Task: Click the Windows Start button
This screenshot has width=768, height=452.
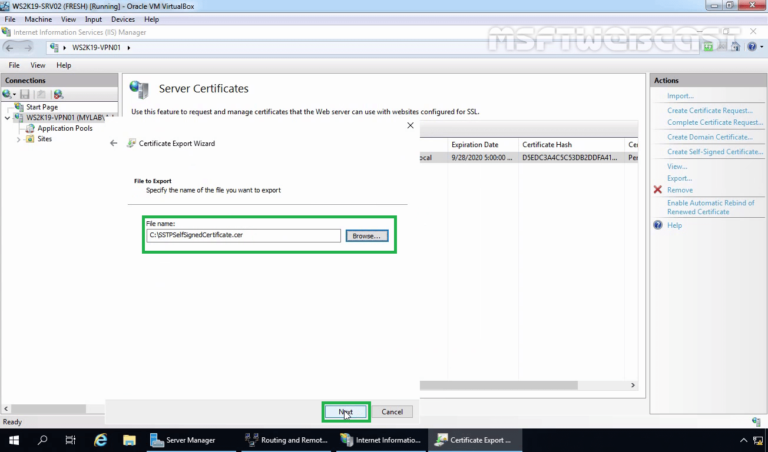Action: 14,440
